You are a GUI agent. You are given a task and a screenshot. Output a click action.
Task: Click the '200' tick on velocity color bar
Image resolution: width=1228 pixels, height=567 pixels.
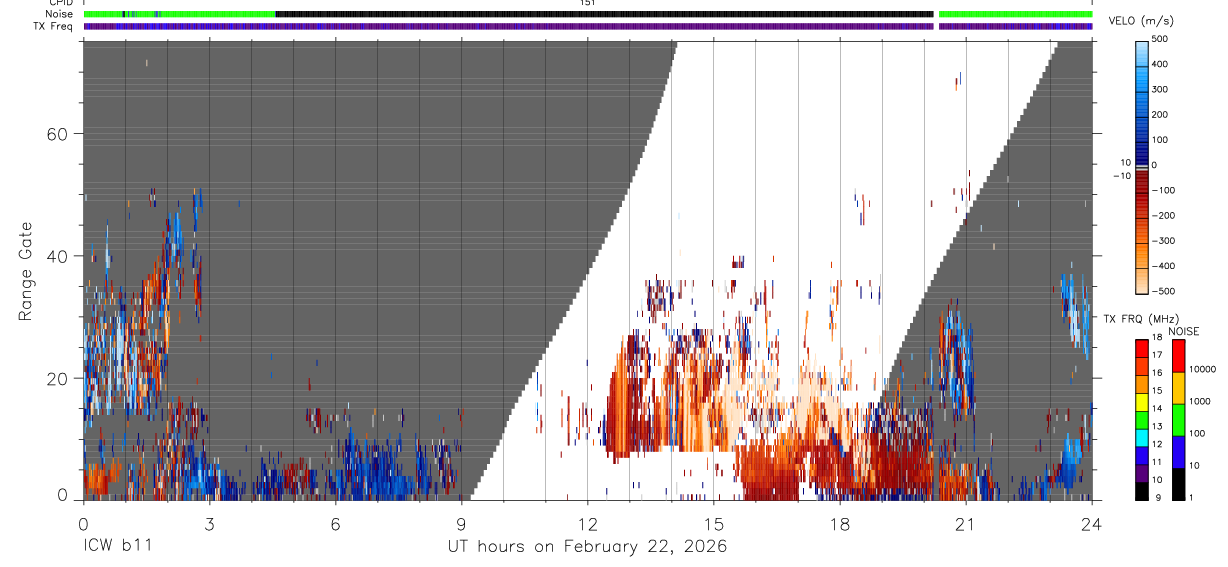[1162, 114]
